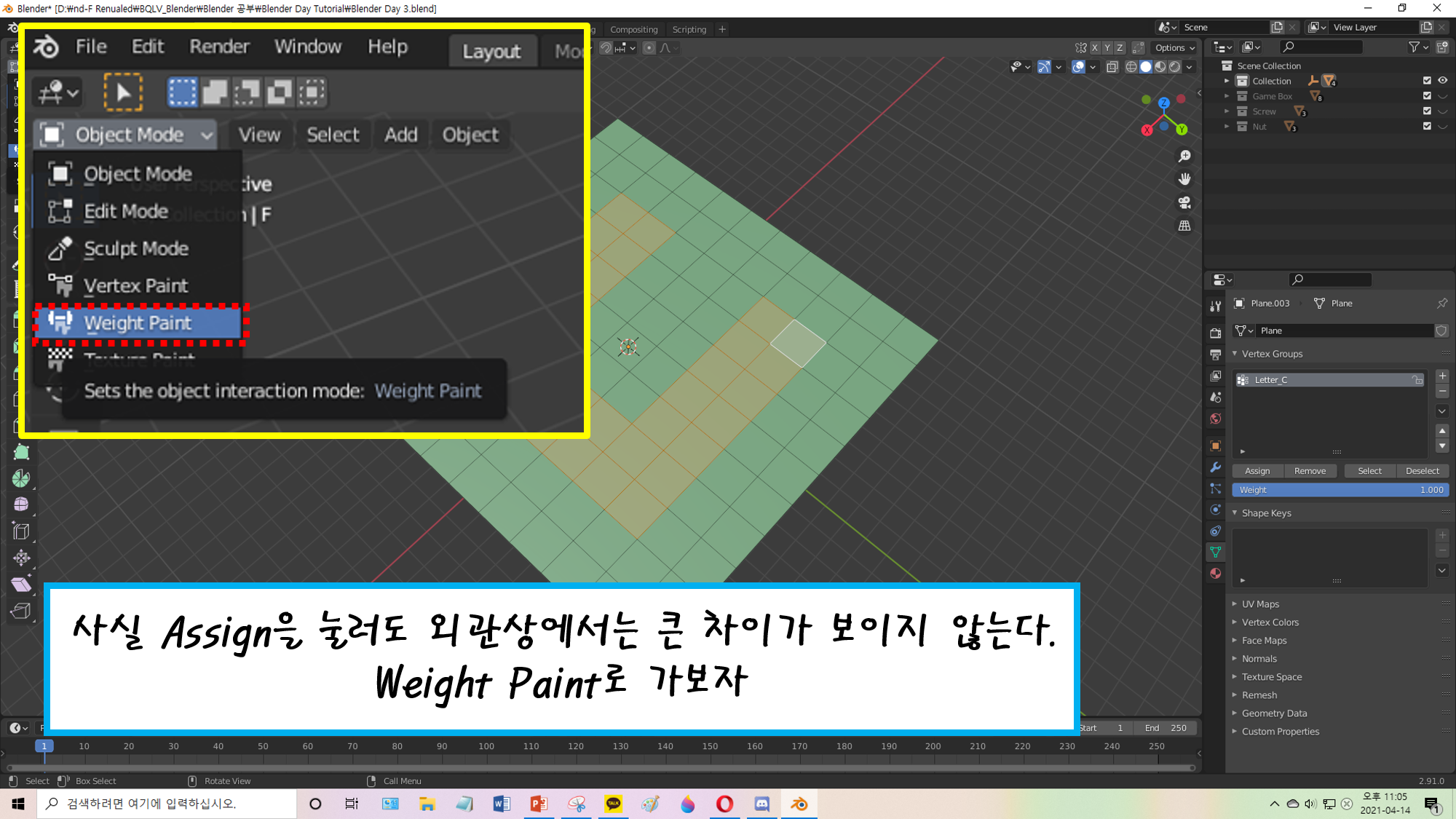
Task: Click the Weight value slider
Action: (1340, 490)
